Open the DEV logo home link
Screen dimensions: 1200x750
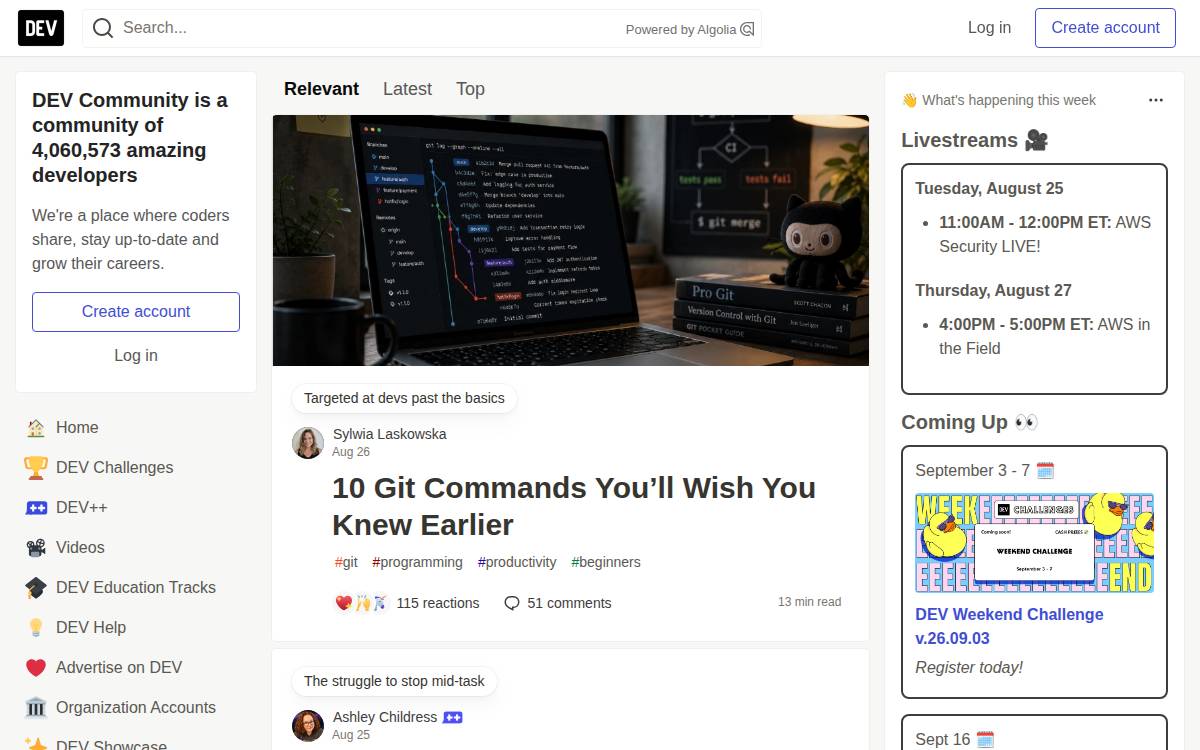coord(41,28)
